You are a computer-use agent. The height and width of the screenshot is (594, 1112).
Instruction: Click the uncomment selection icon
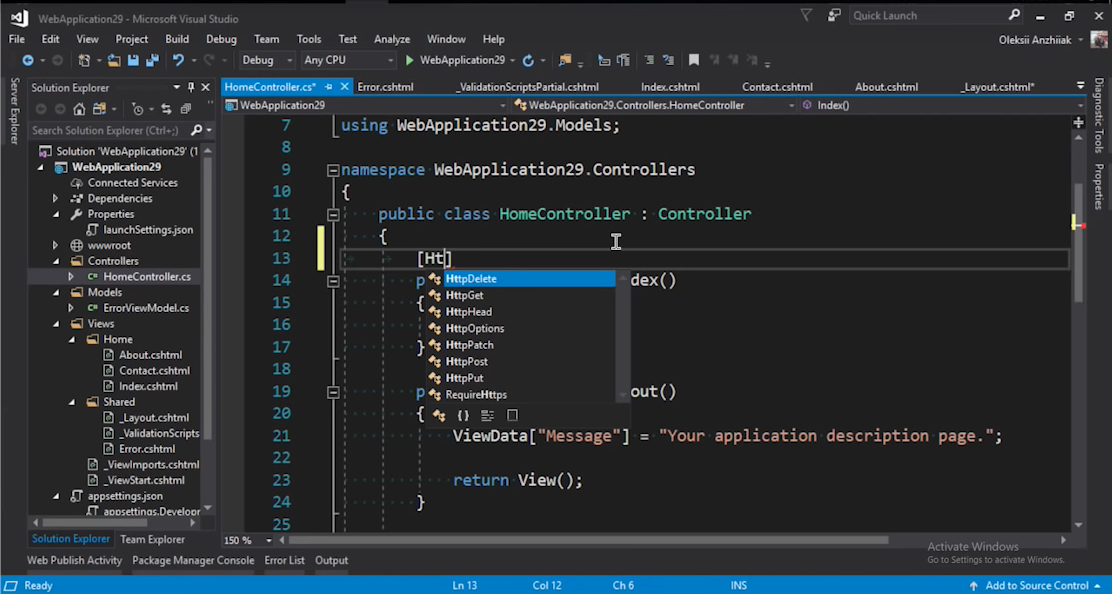tap(668, 60)
